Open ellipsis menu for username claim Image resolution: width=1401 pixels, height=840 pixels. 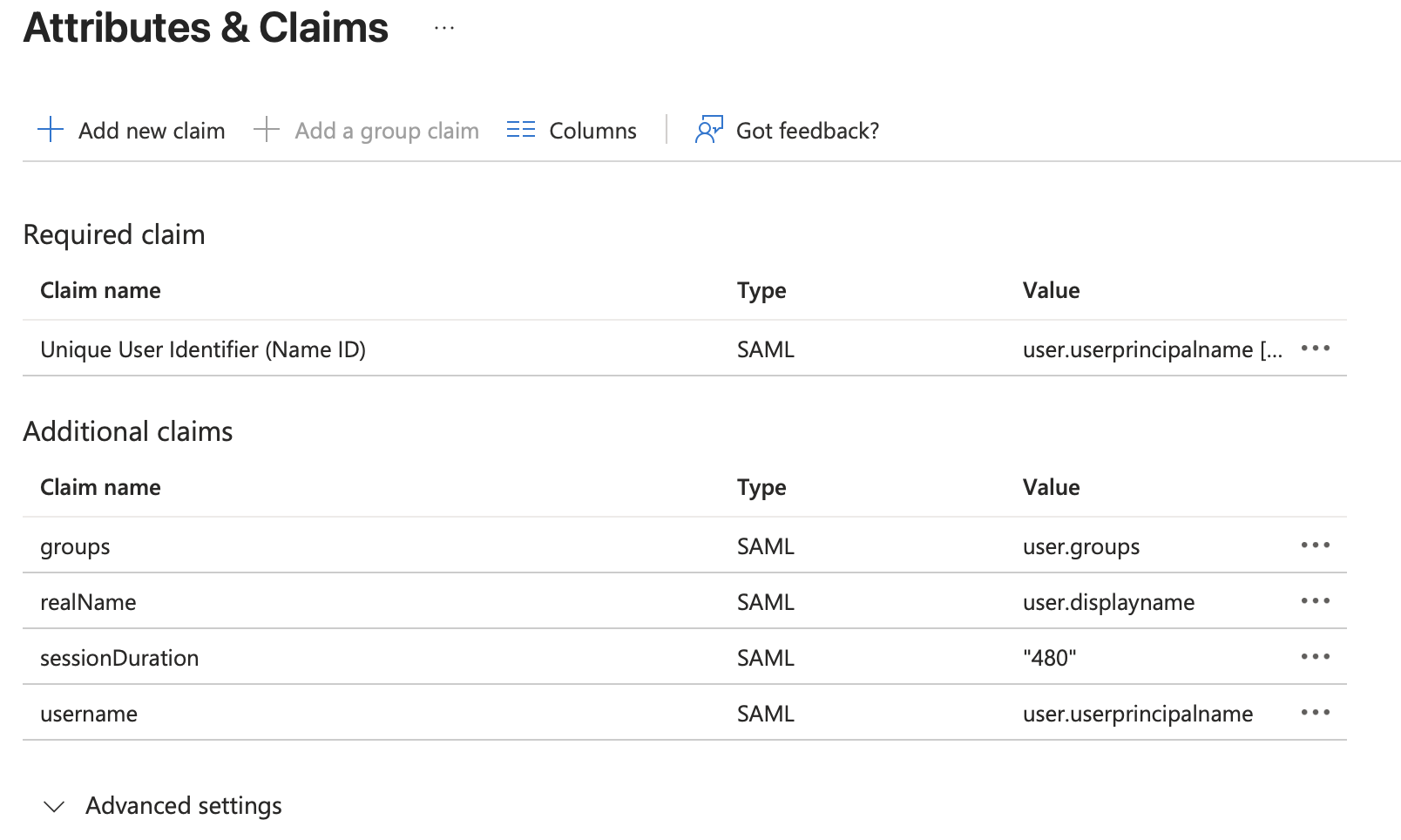[1315, 713]
